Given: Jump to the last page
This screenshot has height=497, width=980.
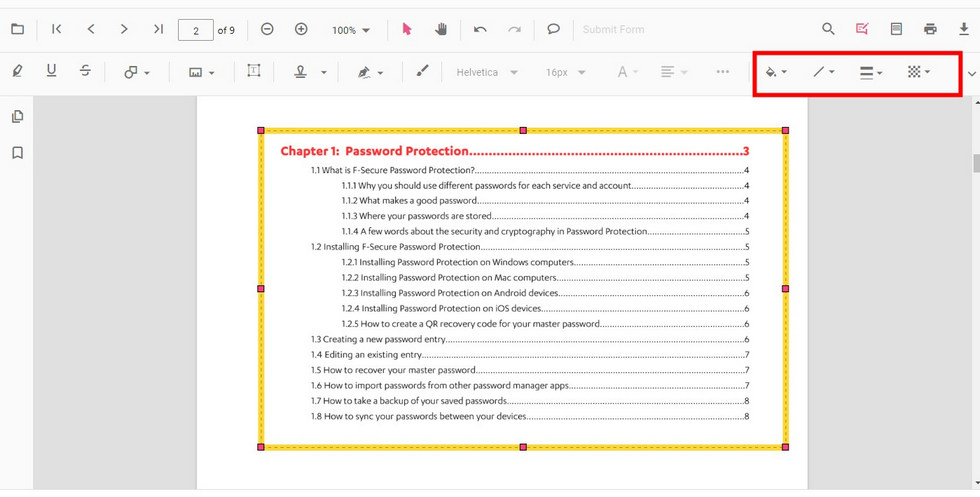Looking at the screenshot, I should 158,29.
